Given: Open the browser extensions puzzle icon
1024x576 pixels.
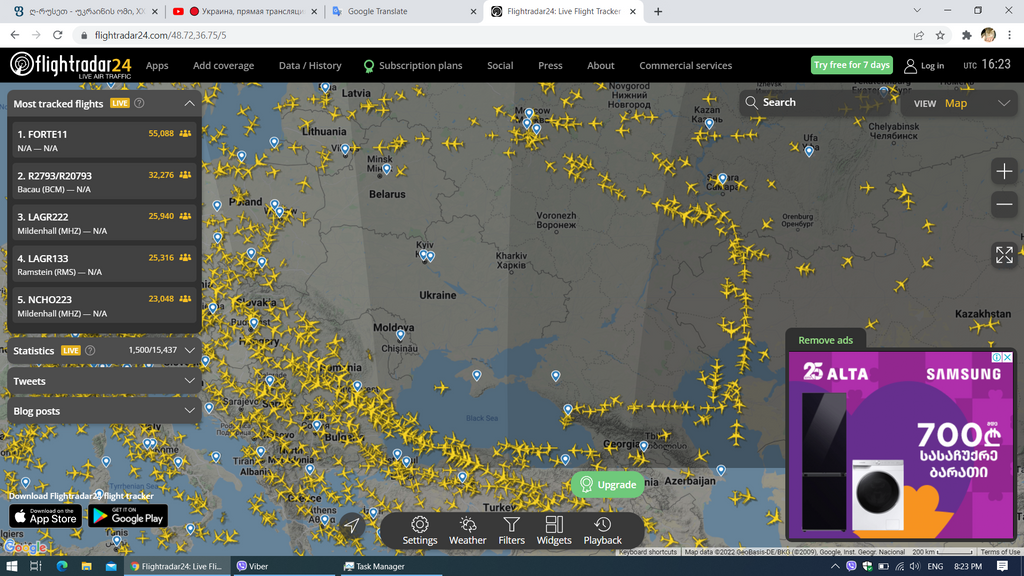Looking at the screenshot, I should (x=967, y=35).
